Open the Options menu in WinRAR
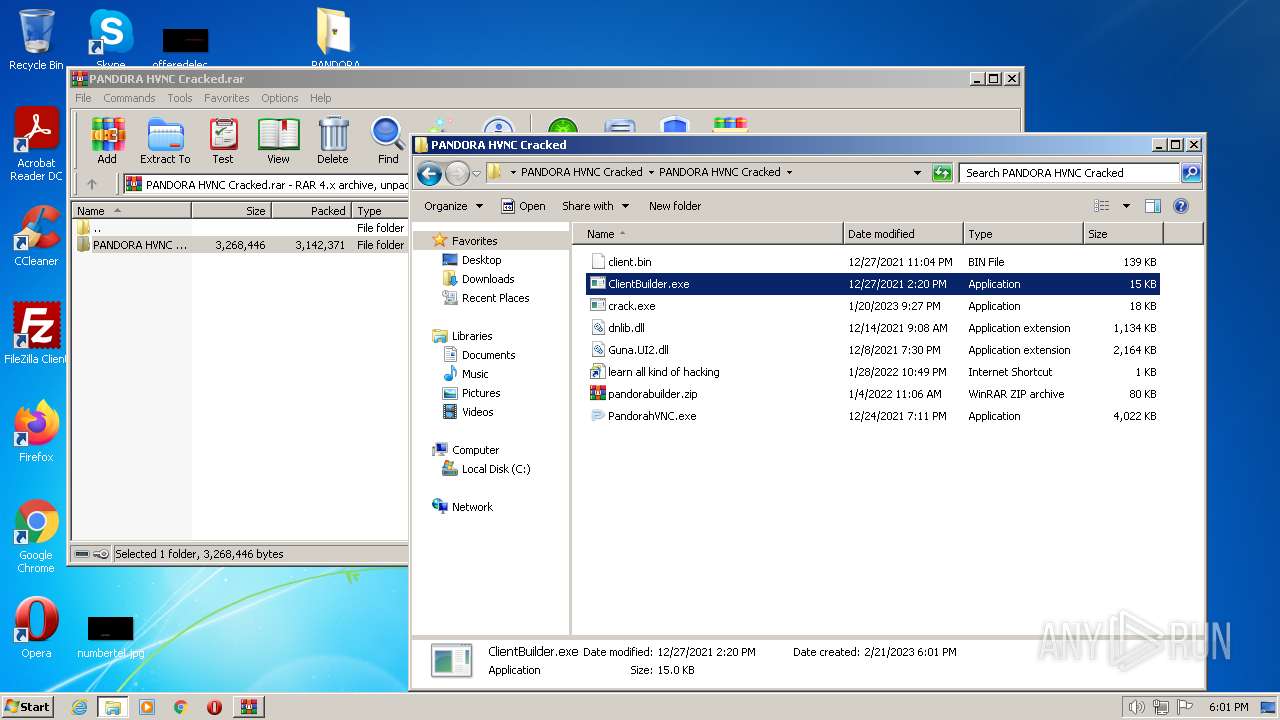This screenshot has width=1280, height=720. click(x=280, y=98)
